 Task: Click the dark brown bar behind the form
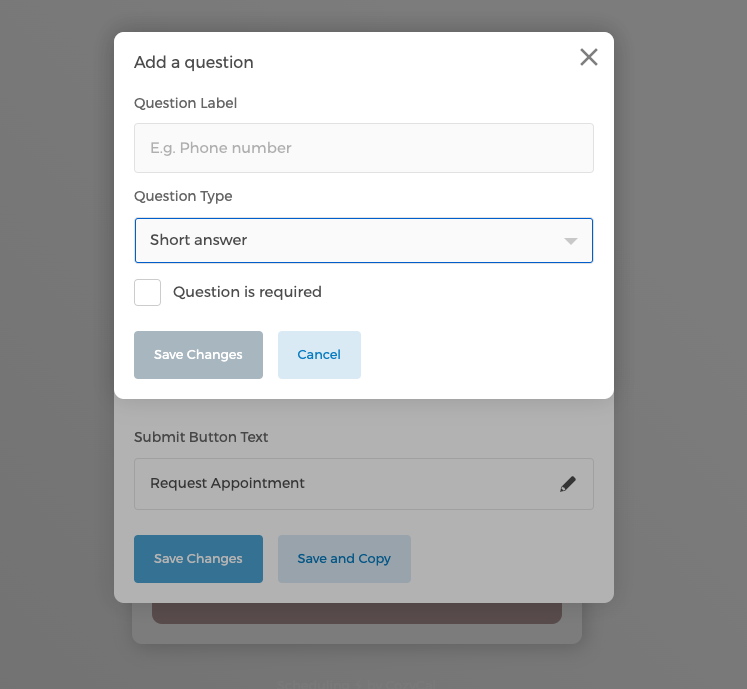tap(356, 613)
